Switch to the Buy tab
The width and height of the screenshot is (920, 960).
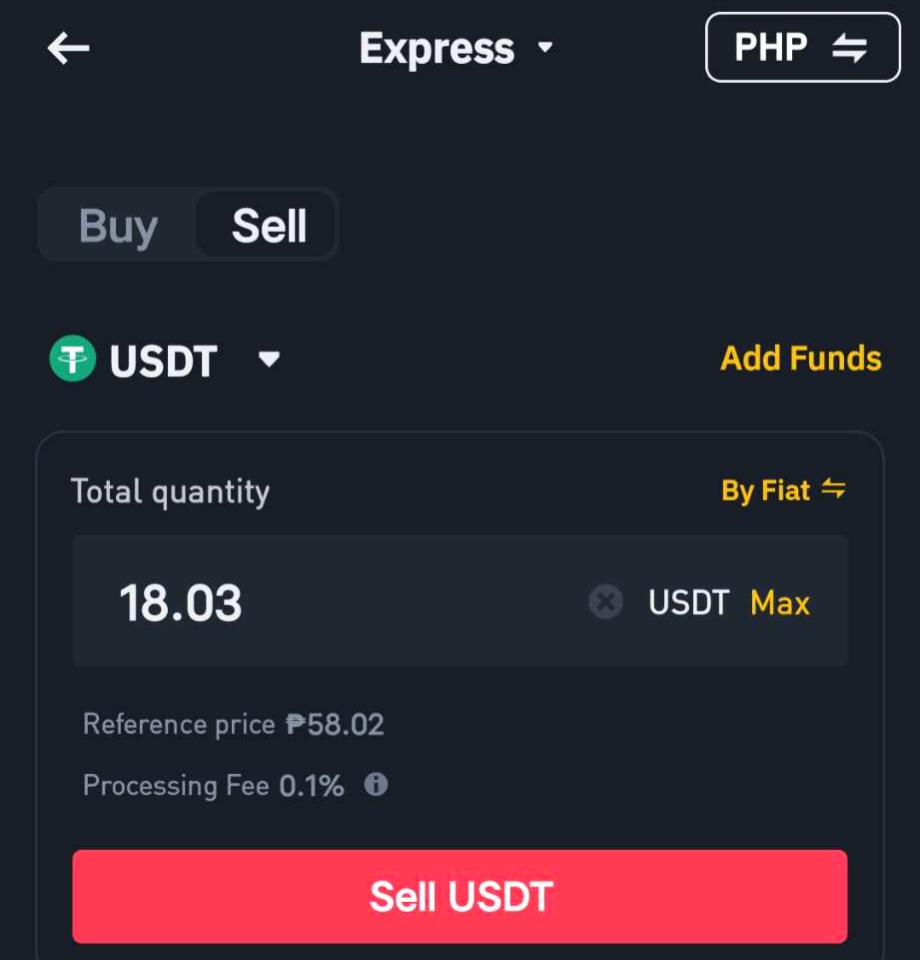pyautogui.click(x=119, y=226)
